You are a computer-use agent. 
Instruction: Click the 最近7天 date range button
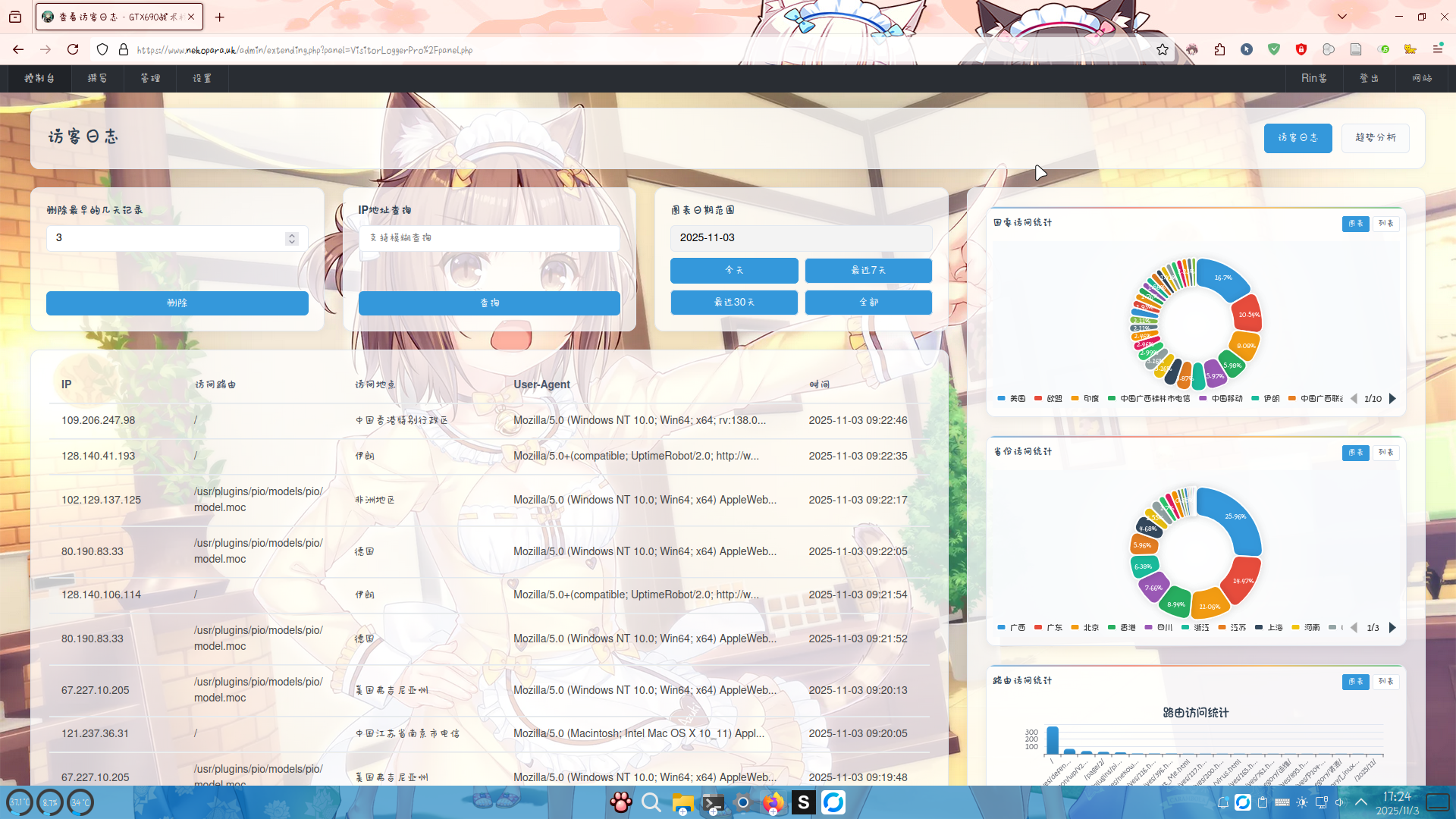(868, 271)
